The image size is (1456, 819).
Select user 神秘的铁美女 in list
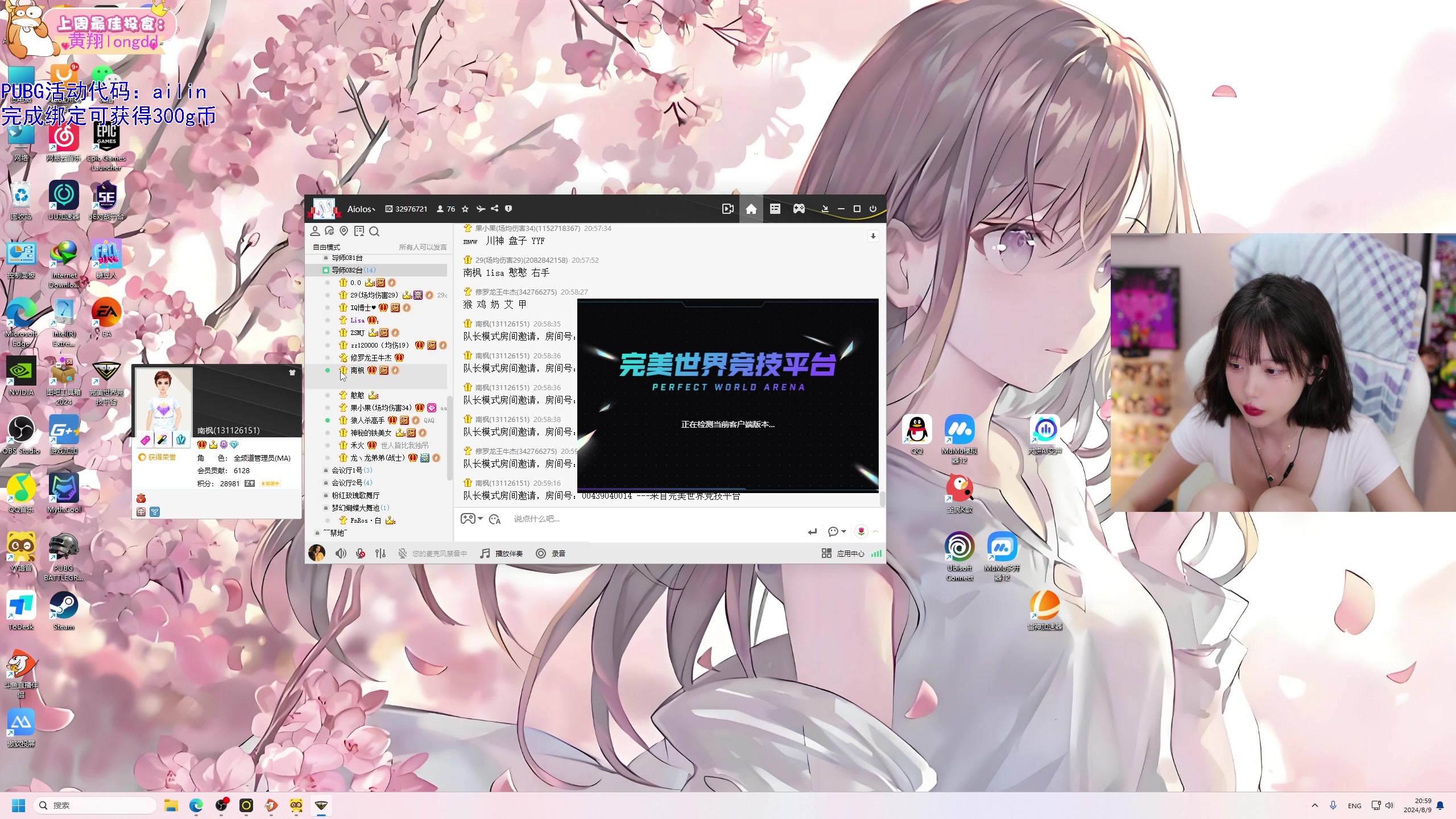coord(371,433)
